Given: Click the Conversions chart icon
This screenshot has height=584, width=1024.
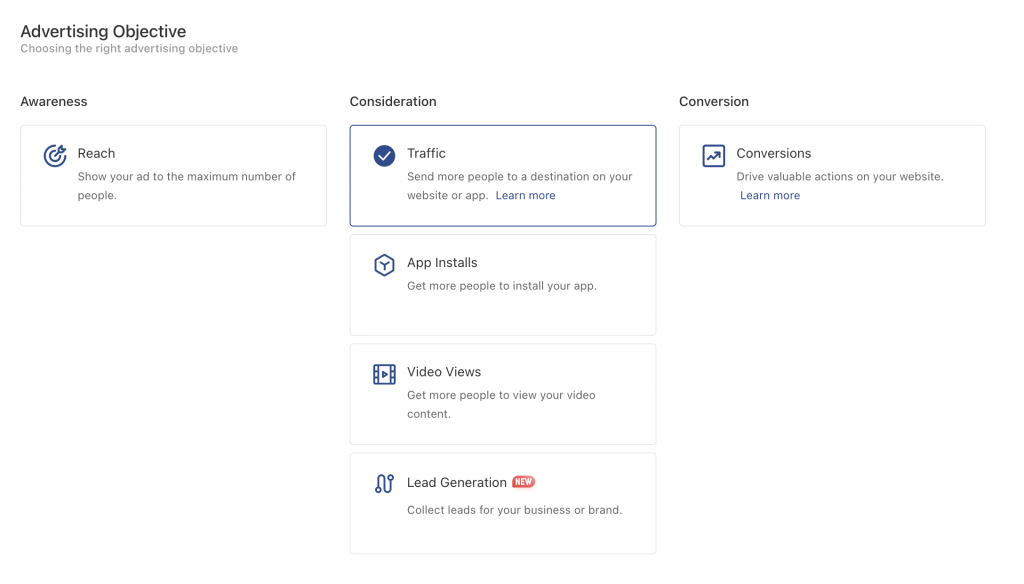Looking at the screenshot, I should coord(713,155).
